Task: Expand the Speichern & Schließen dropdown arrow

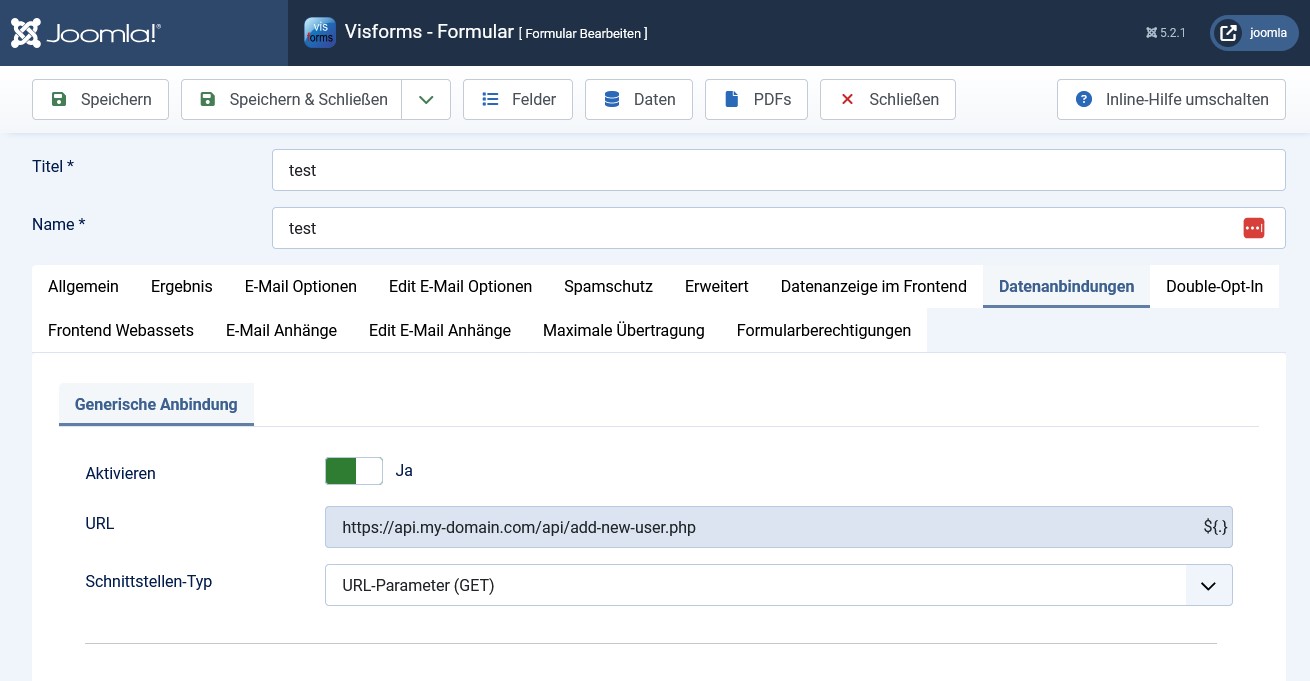Action: pos(426,100)
